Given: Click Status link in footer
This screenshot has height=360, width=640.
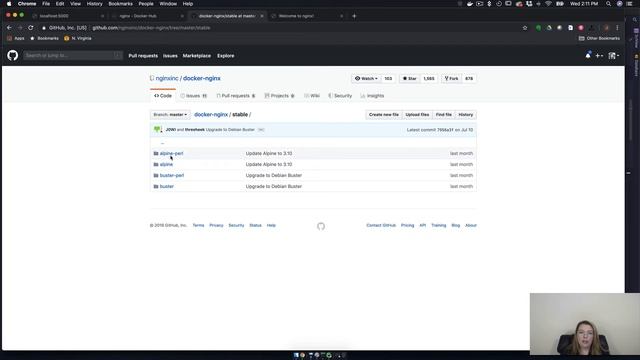Looking at the screenshot, I should (x=256, y=225).
